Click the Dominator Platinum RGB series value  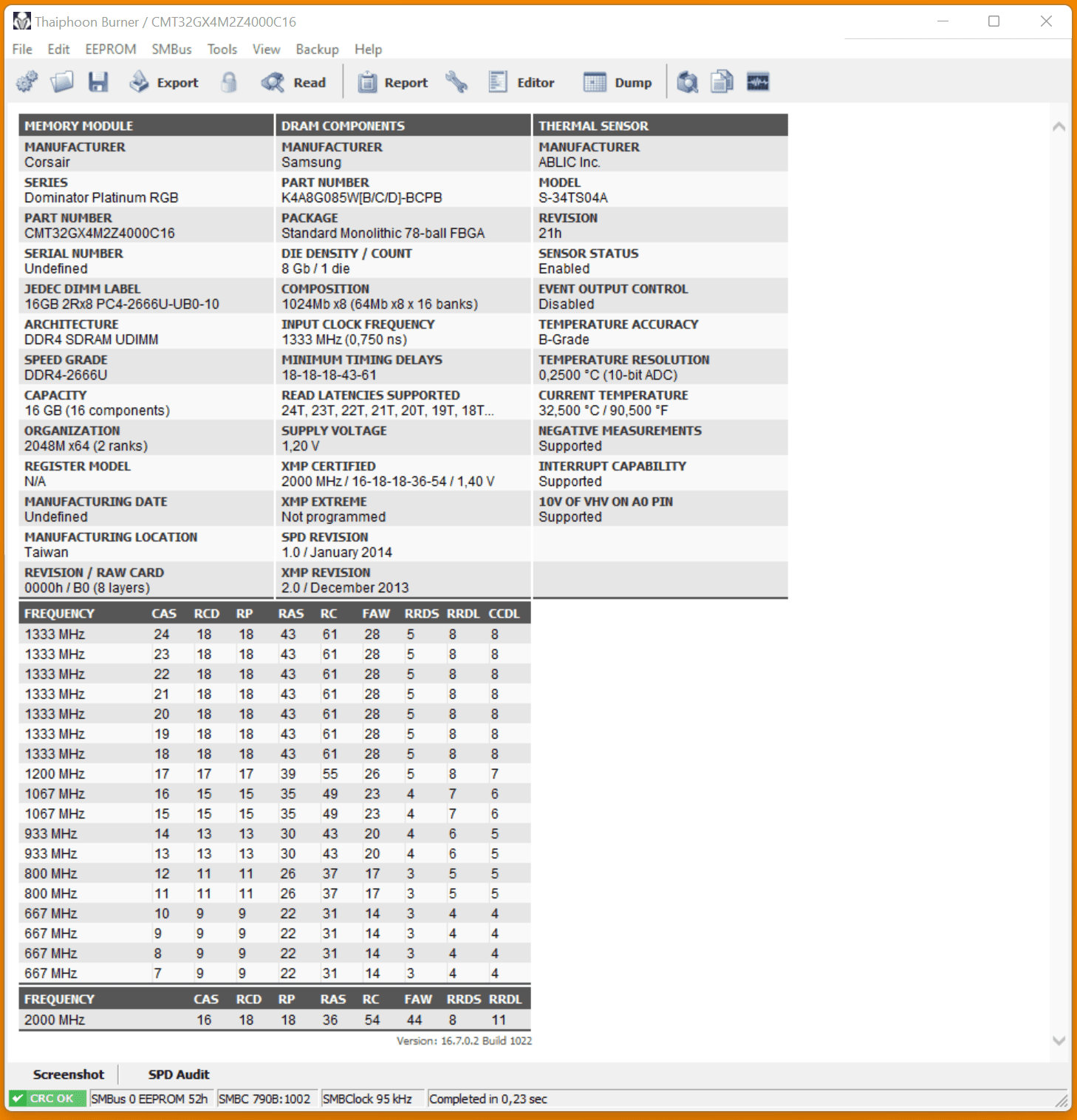pos(101,198)
